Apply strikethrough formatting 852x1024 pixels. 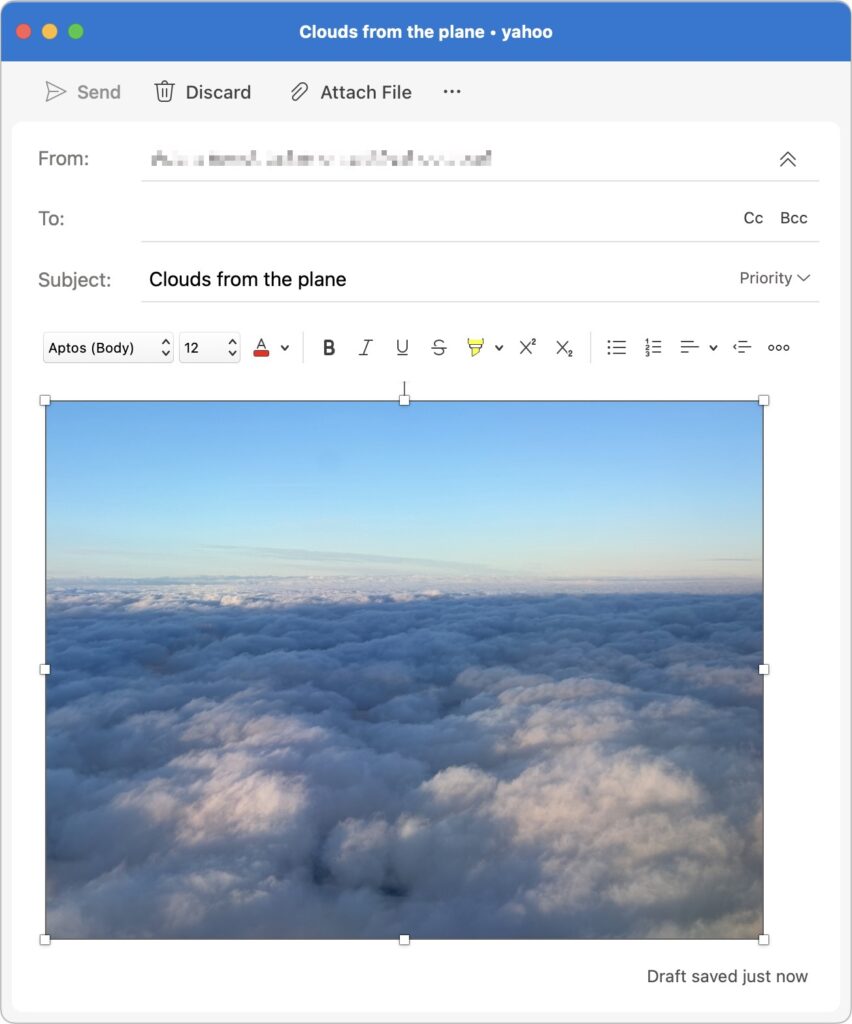(438, 348)
